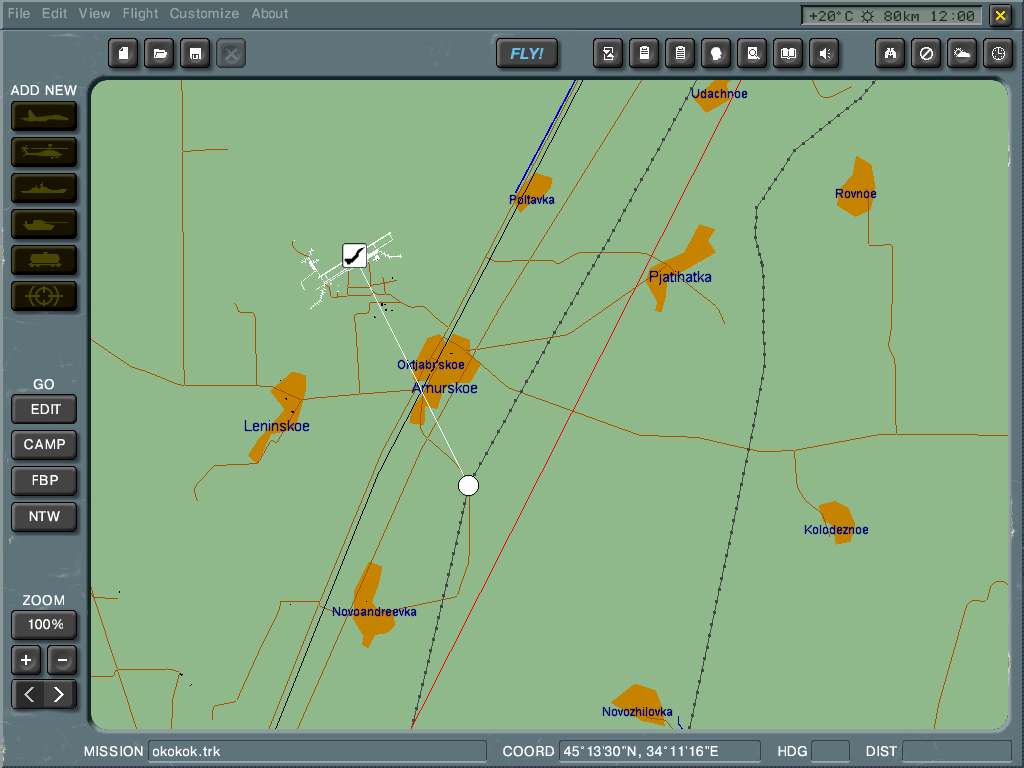
Task: Click the MISSION filename field showing okokok.trk
Action: click(x=320, y=751)
